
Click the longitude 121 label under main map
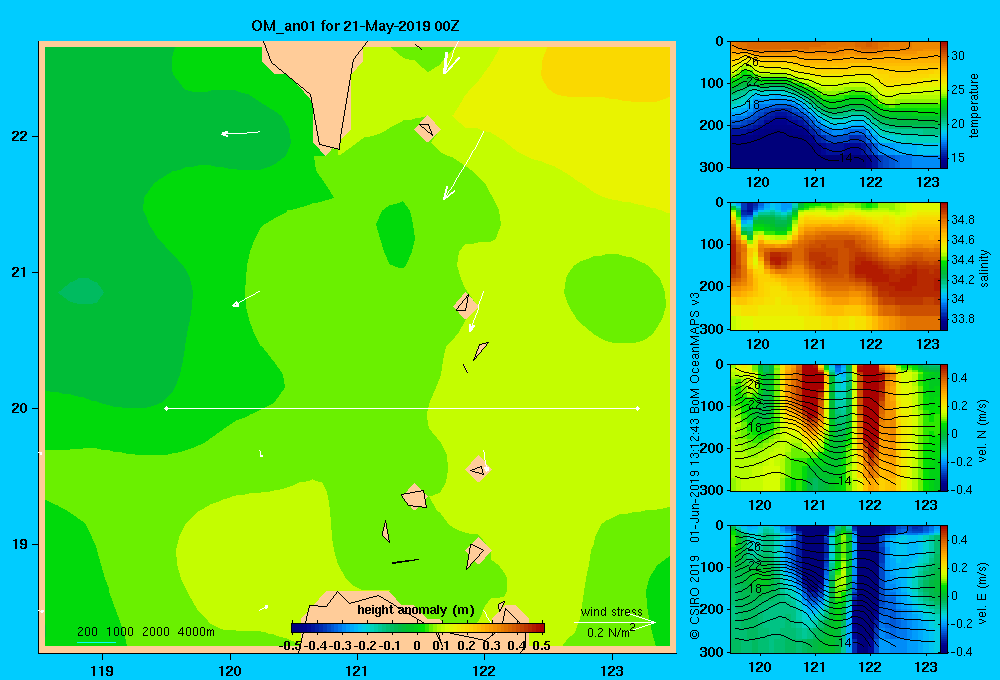(x=357, y=670)
